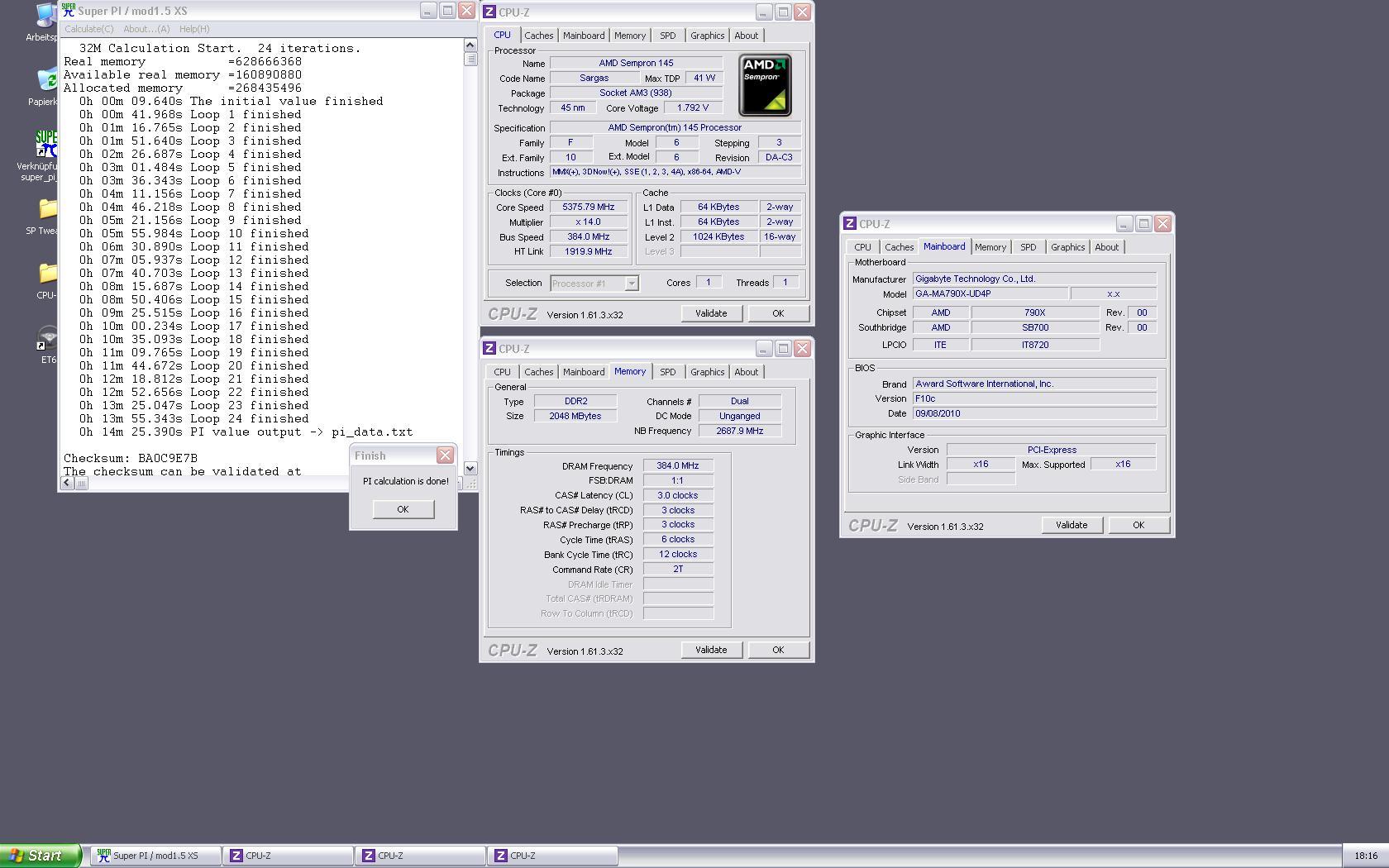Click the Super PI vertical scroll up arrow

coord(470,45)
